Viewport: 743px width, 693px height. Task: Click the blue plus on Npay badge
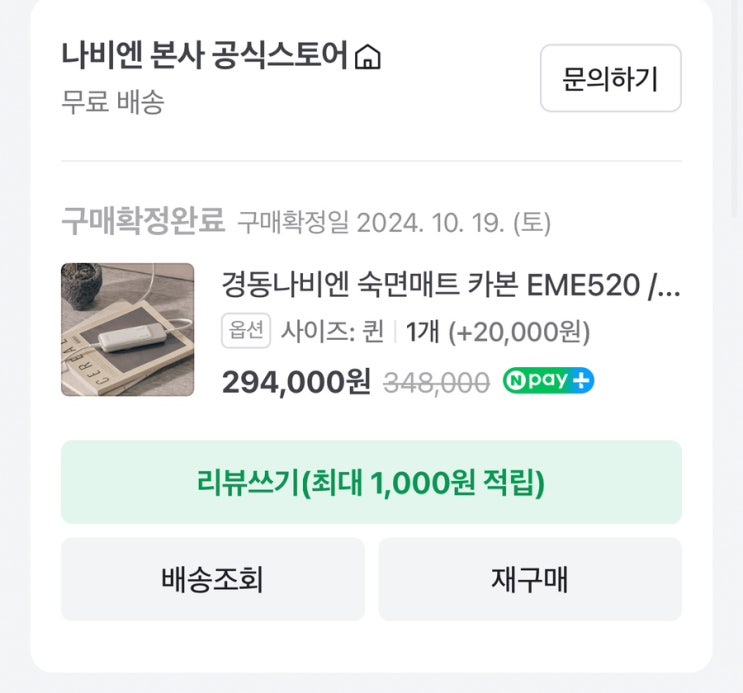(583, 381)
